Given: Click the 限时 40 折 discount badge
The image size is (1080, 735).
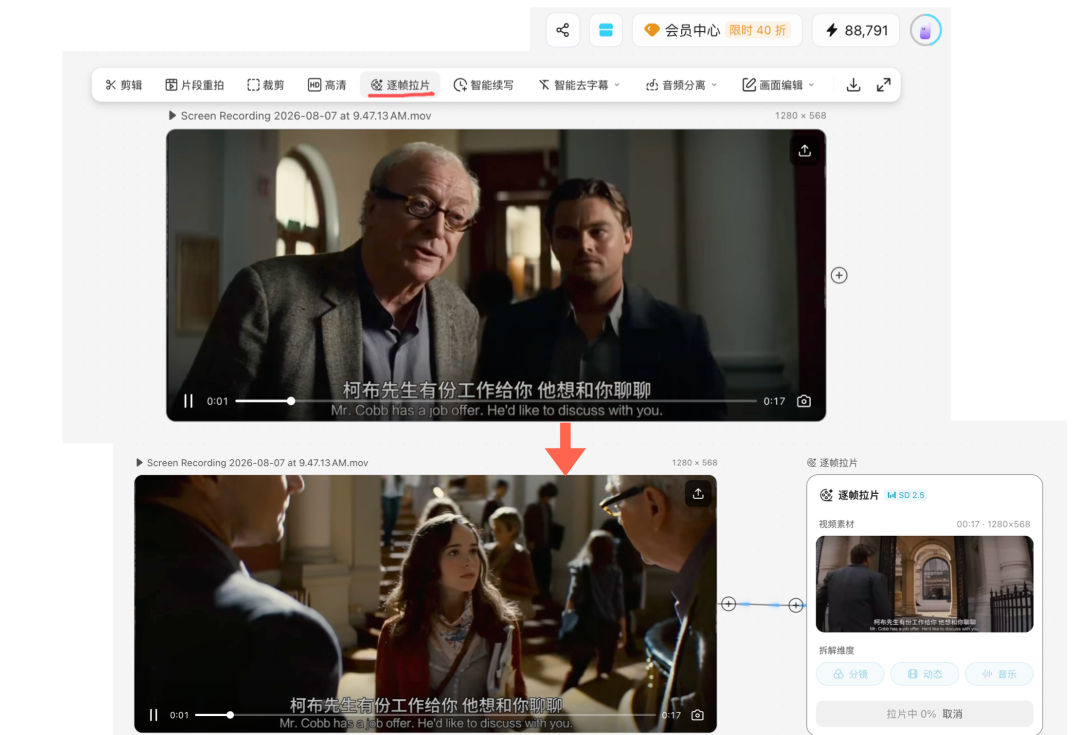Looking at the screenshot, I should click(x=758, y=30).
